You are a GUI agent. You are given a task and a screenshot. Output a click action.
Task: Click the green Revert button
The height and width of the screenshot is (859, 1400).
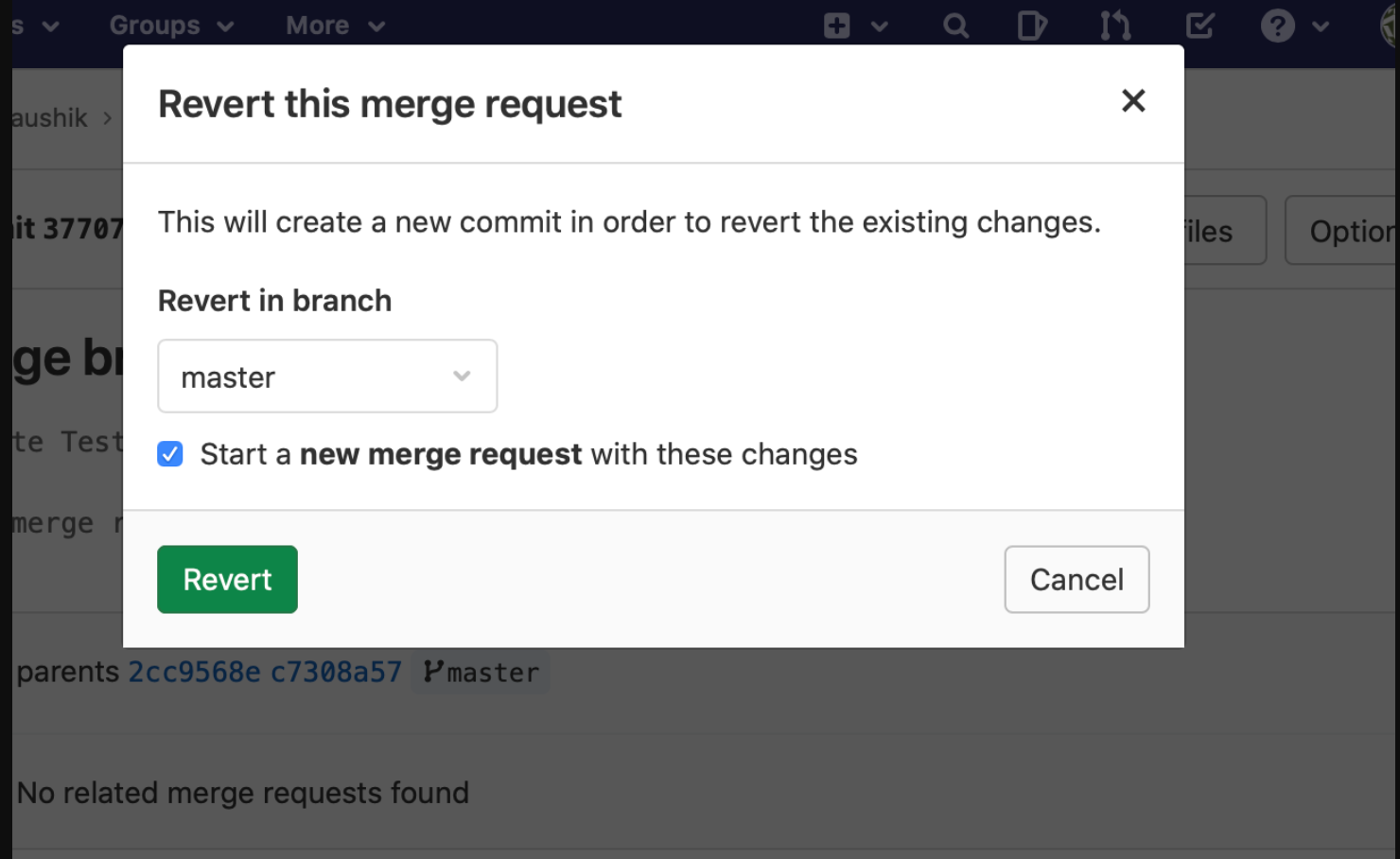tap(227, 579)
